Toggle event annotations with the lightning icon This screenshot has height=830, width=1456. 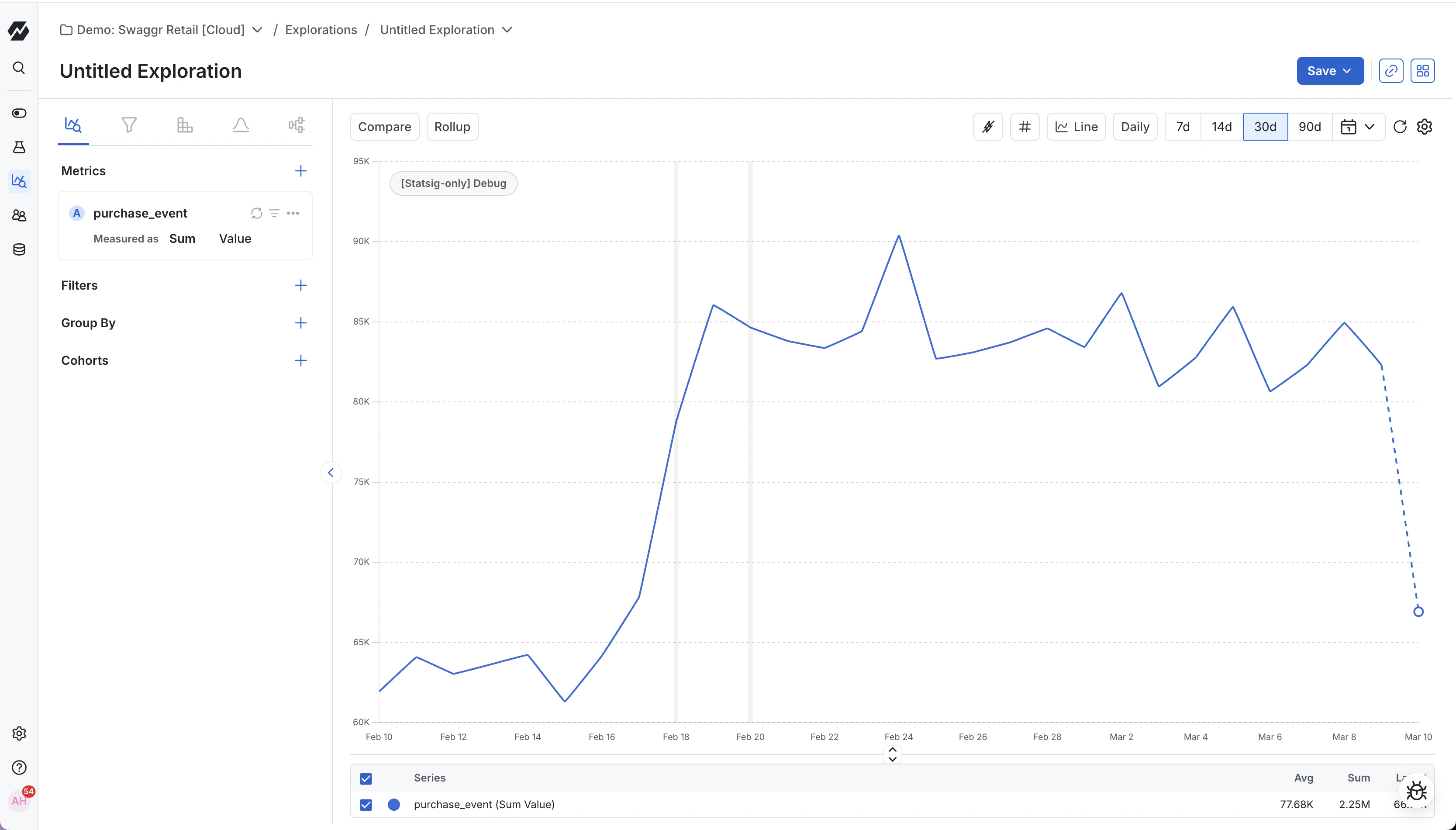987,126
